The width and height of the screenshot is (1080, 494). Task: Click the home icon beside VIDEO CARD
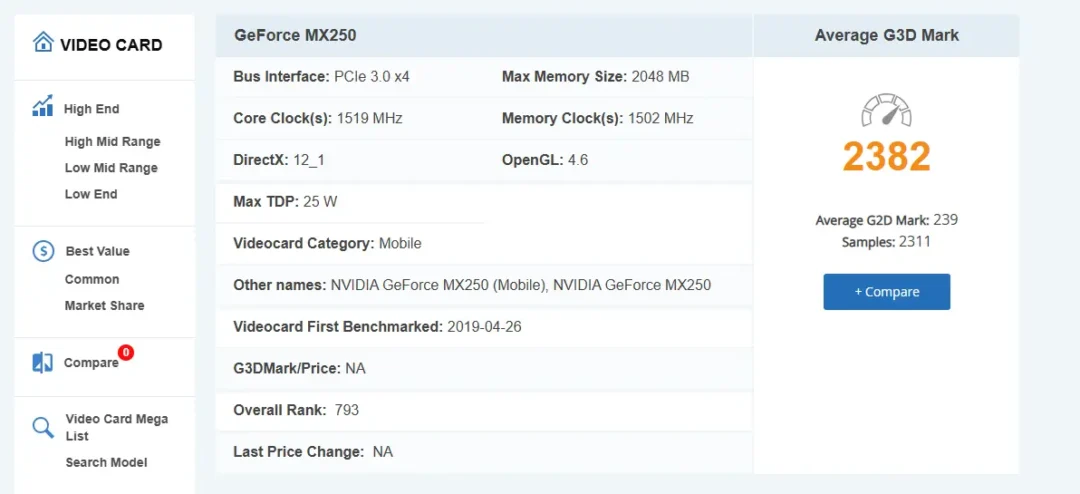(43, 43)
